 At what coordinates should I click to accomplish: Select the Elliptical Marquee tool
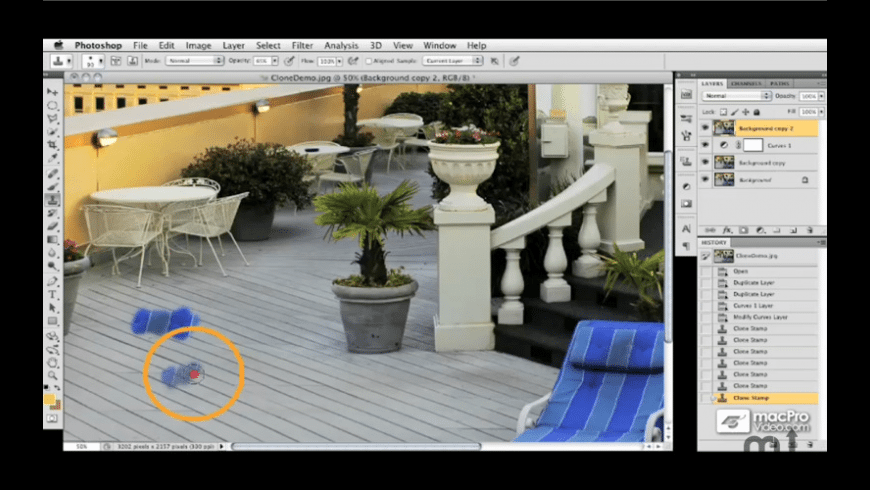coord(53,105)
